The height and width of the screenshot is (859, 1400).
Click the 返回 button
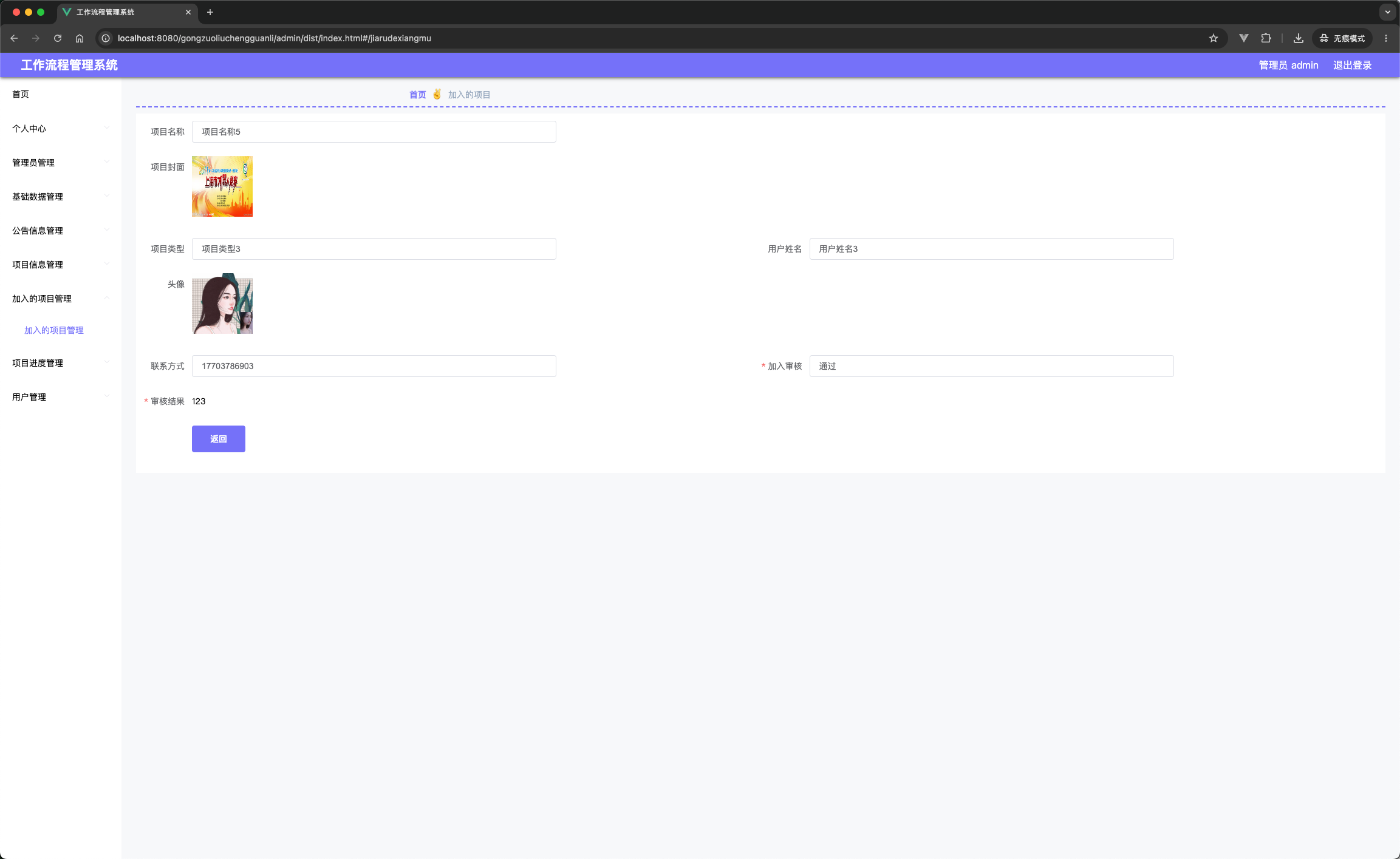point(219,439)
